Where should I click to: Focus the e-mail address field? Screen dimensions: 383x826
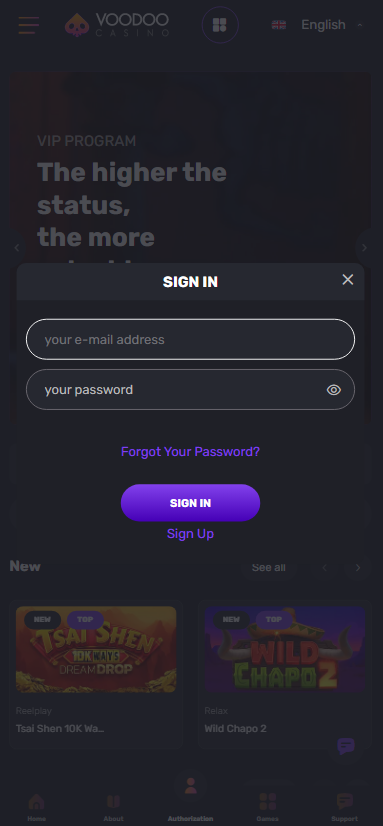(x=190, y=339)
